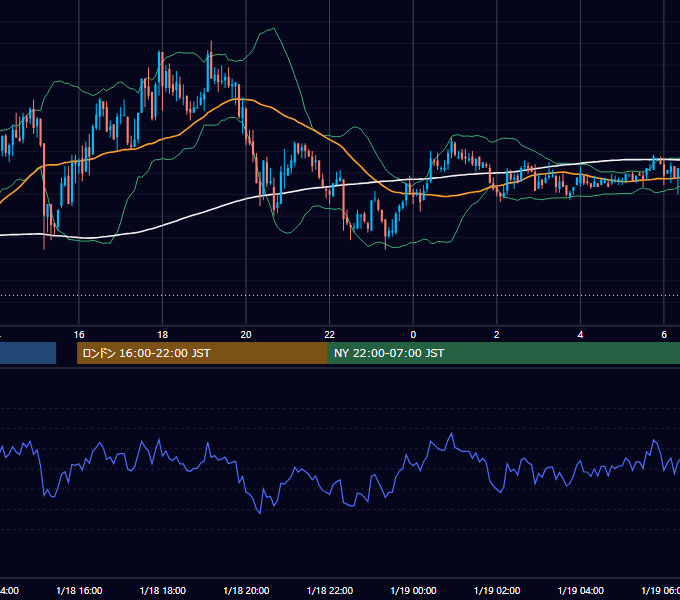680x600 pixels.
Task: Click the 16 hour label on upper axis
Action: click(79, 335)
